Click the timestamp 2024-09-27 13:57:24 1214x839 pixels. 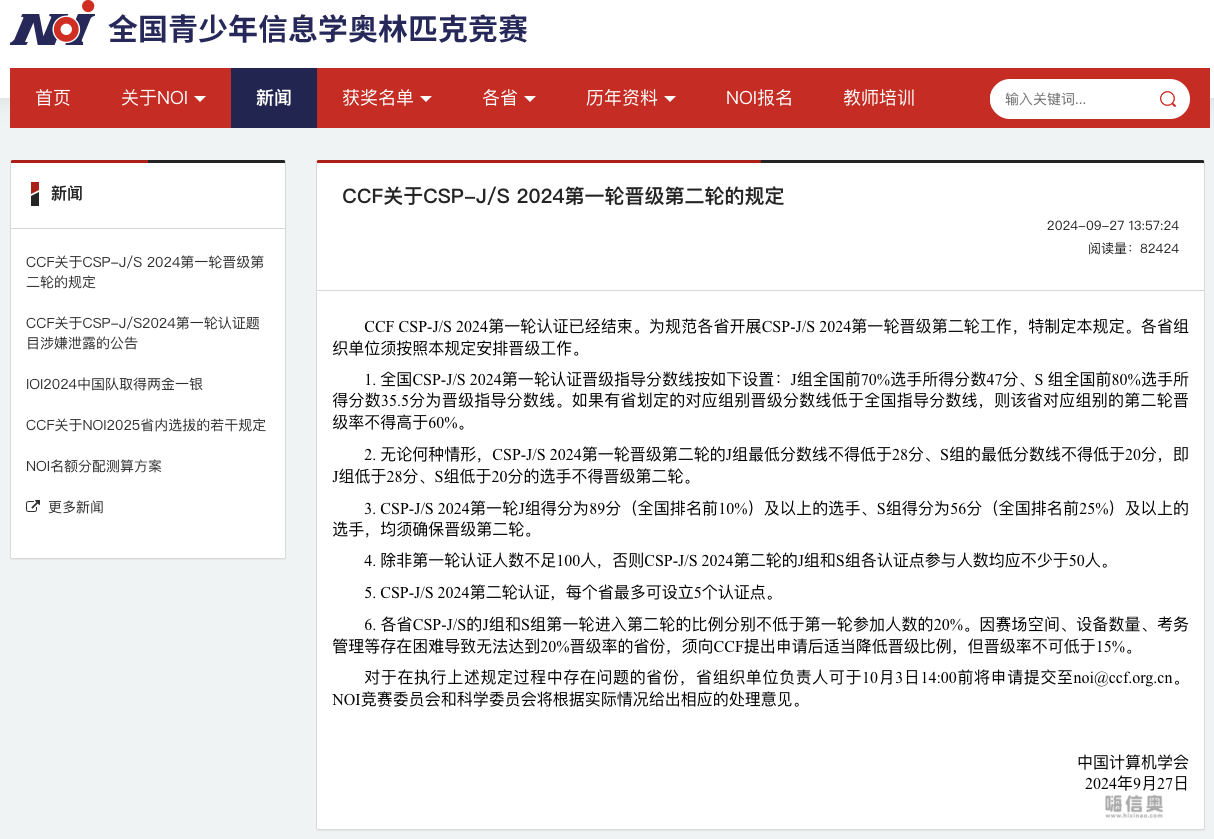[1113, 226]
